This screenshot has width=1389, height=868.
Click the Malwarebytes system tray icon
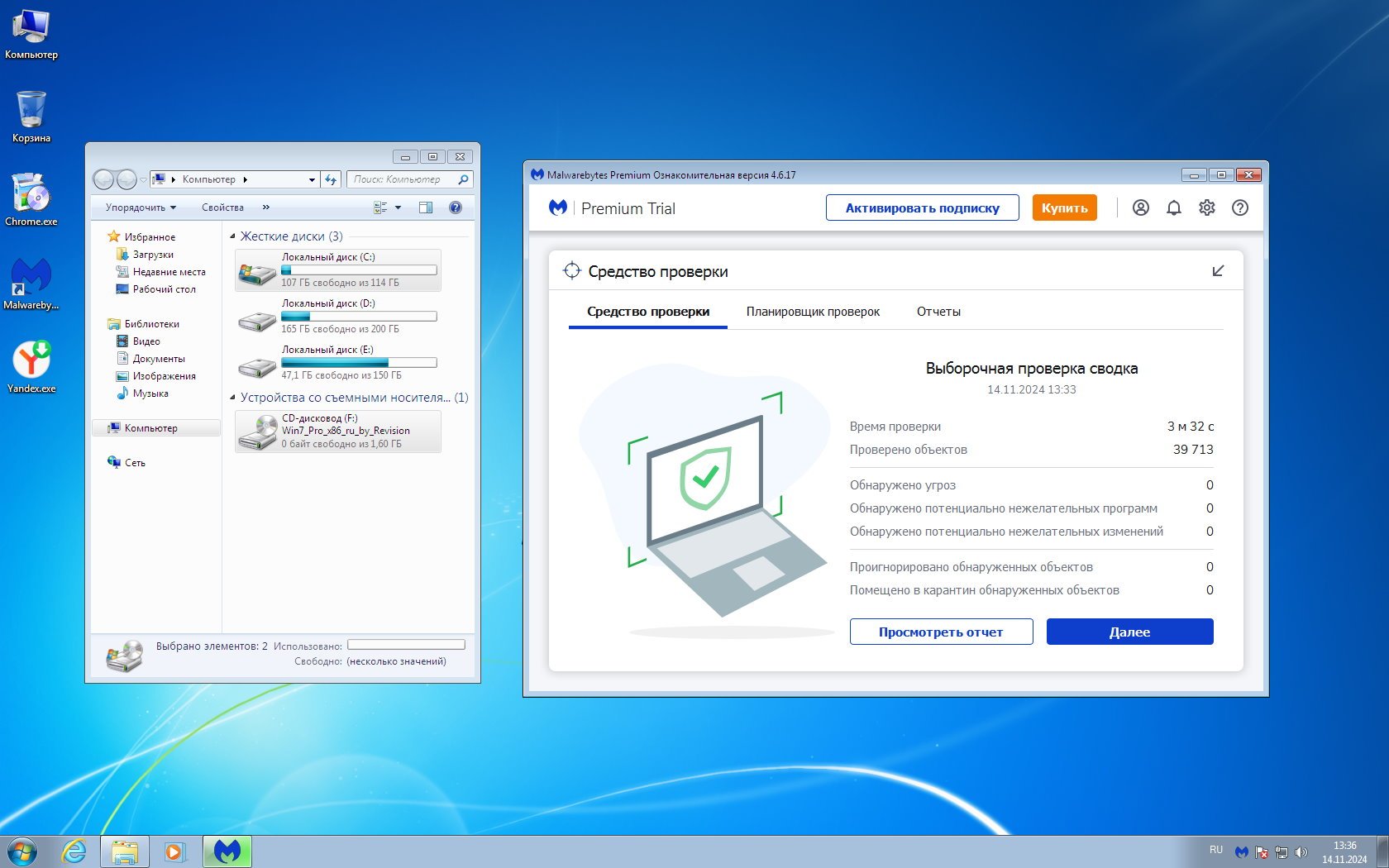click(x=1242, y=851)
